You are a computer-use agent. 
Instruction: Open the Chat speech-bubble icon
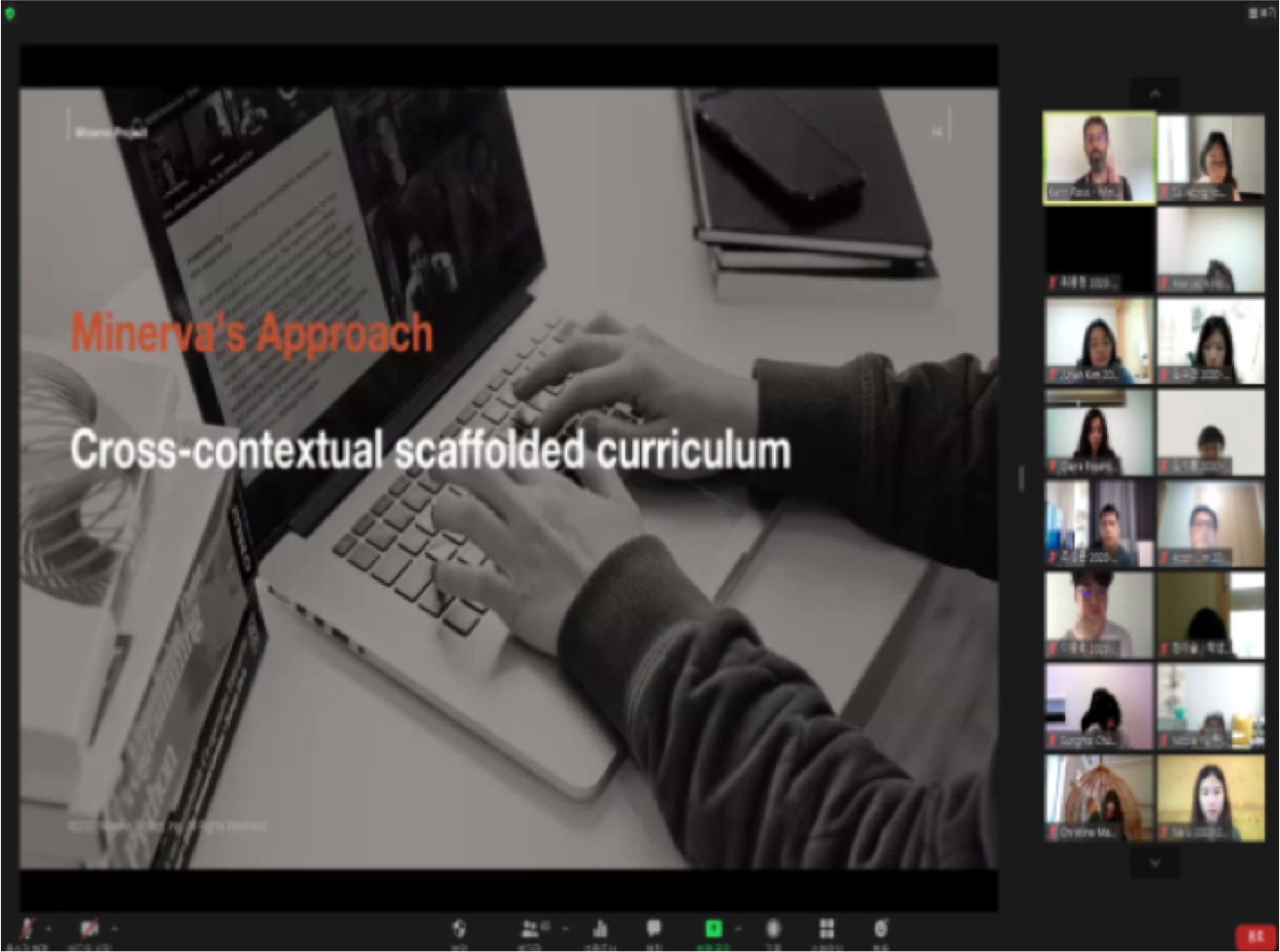pos(654,929)
